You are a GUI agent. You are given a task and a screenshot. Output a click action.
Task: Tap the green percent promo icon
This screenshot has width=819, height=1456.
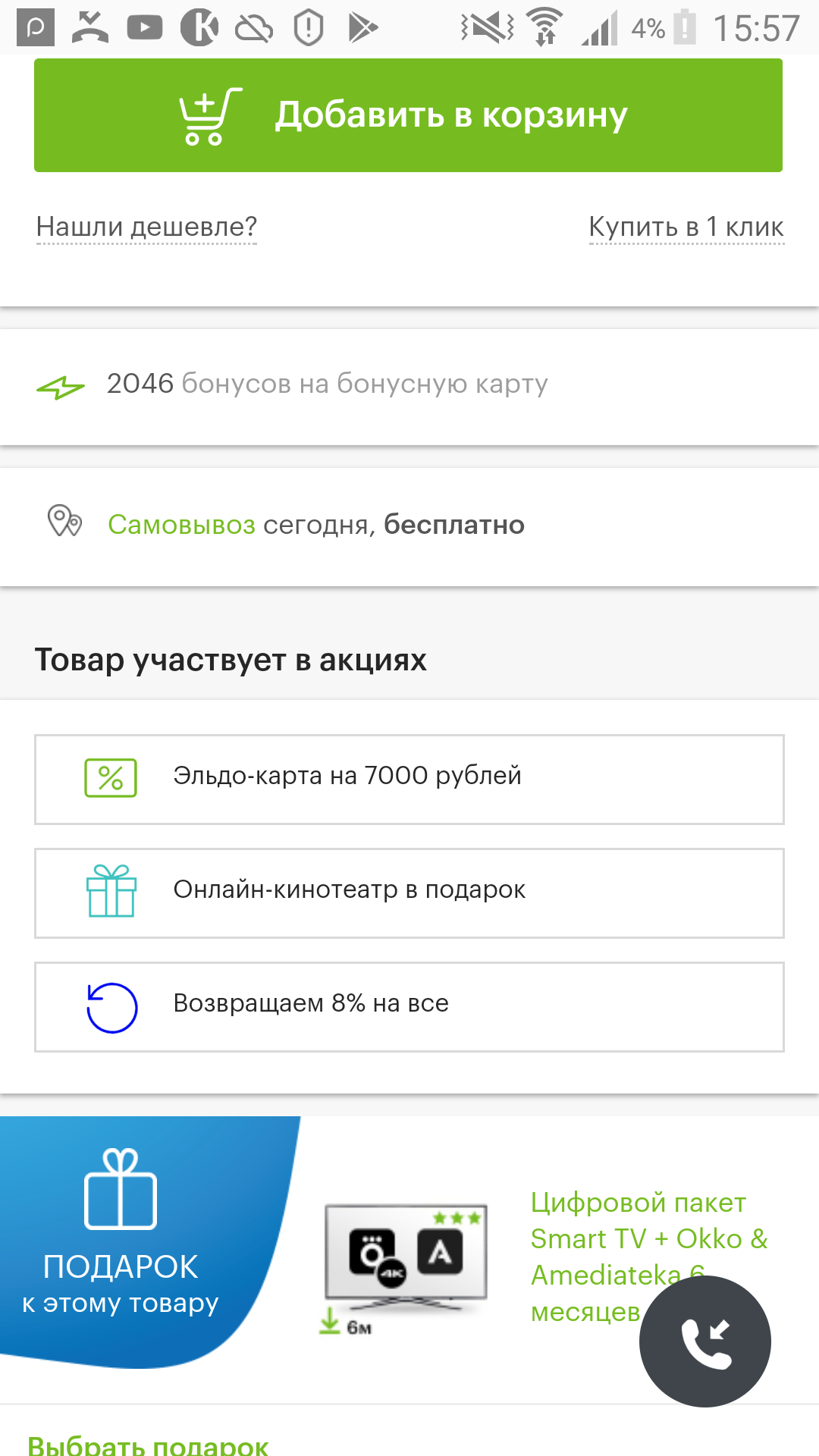point(111,778)
